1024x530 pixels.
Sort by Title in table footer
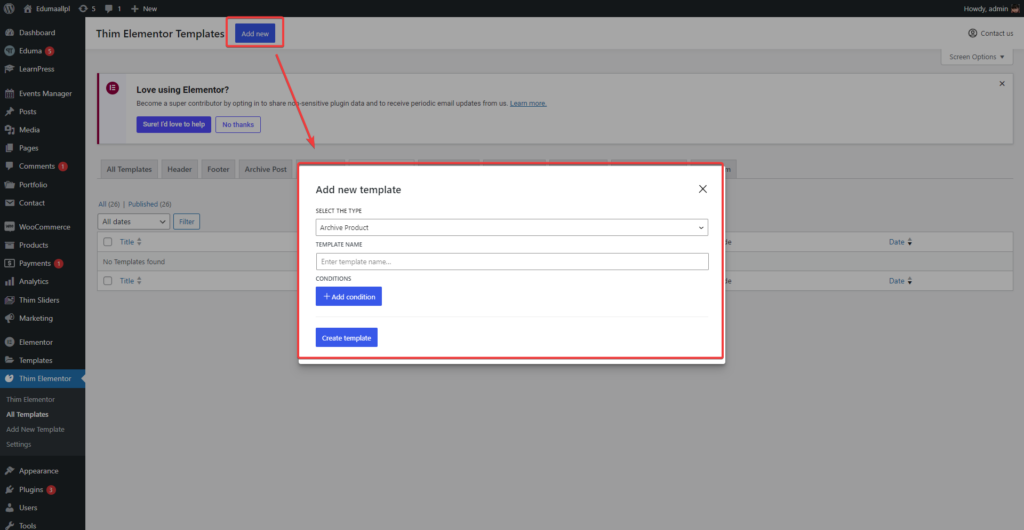pos(131,281)
